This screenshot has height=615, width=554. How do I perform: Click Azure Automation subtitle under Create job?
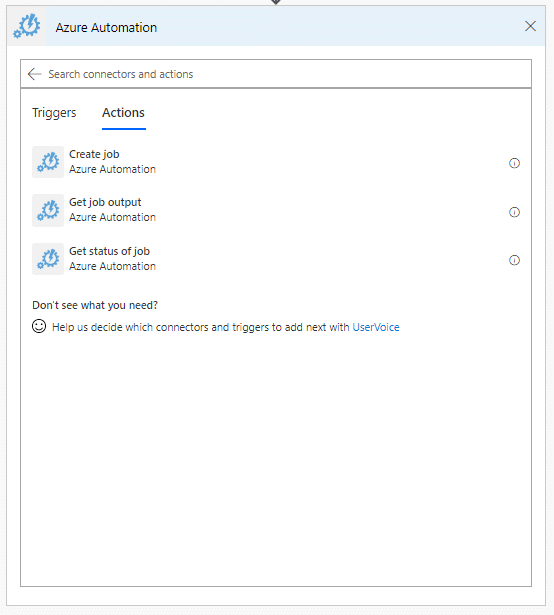(x=113, y=169)
